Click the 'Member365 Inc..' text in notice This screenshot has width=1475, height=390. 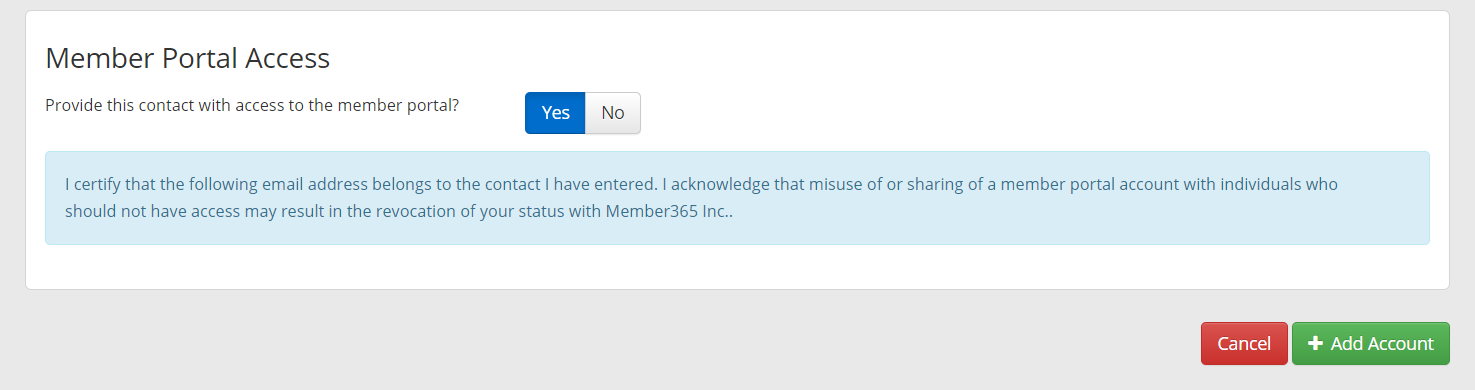pyautogui.click(x=669, y=211)
